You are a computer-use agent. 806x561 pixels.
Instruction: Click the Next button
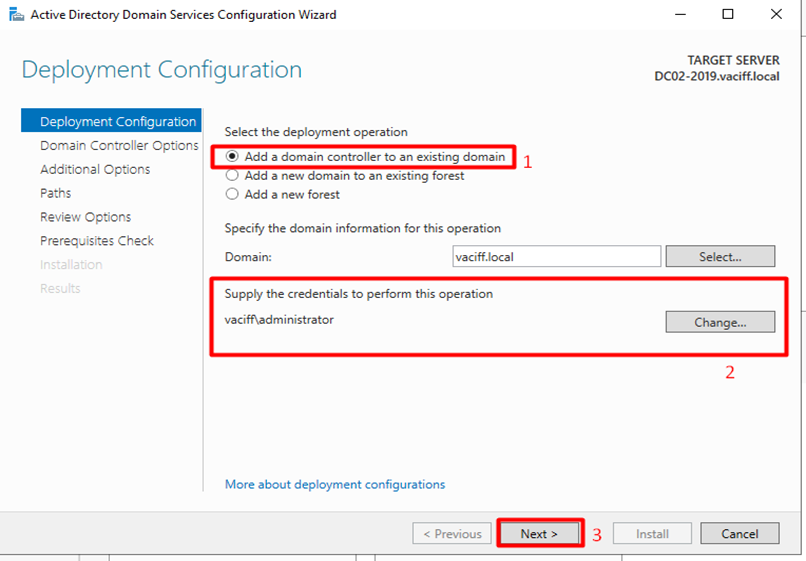tap(540, 534)
